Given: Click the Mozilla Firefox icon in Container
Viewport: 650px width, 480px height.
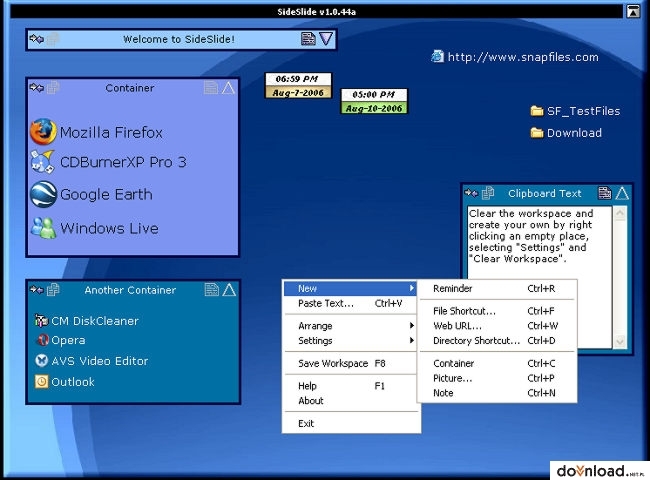Looking at the screenshot, I should (43, 132).
